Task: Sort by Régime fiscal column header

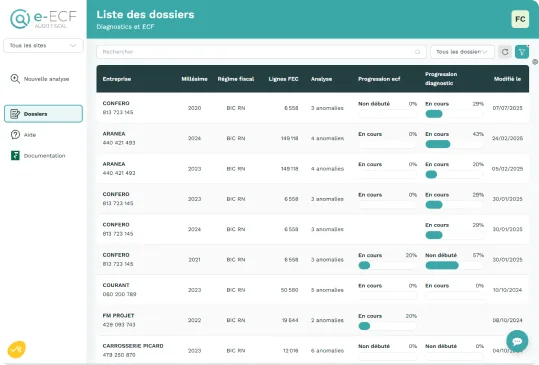Action: pos(236,79)
